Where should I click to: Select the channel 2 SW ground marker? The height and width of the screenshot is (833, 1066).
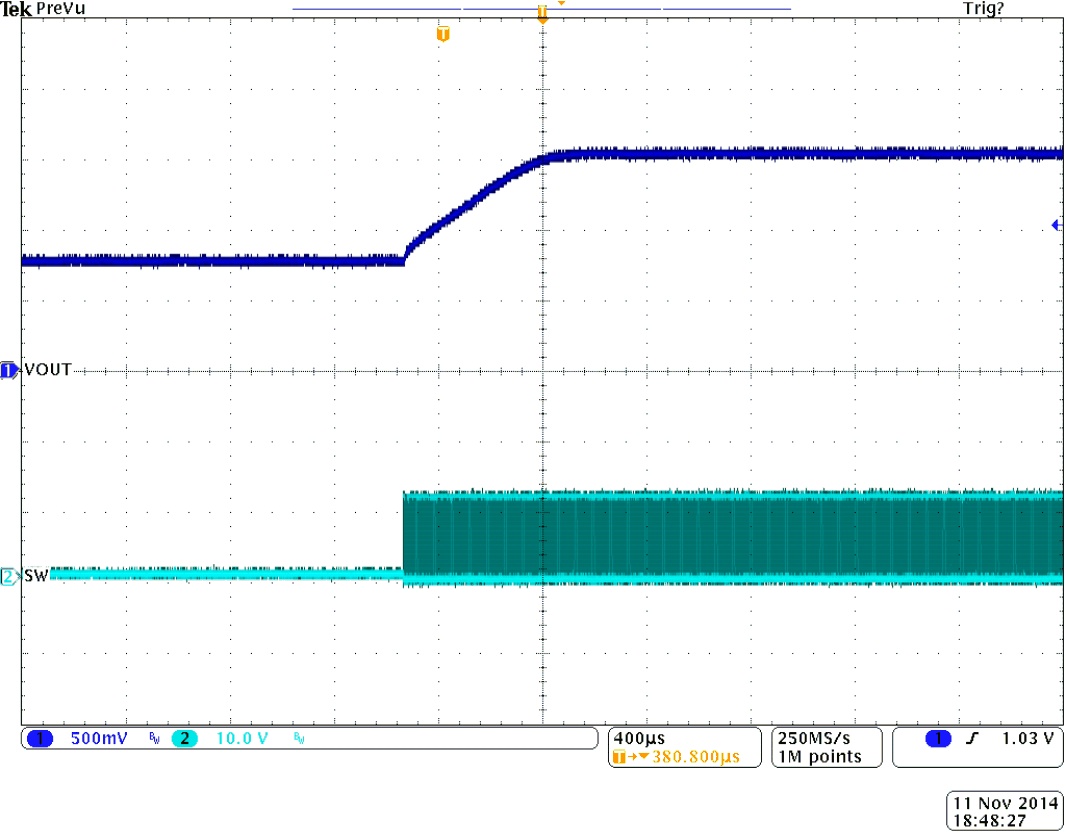(9, 576)
